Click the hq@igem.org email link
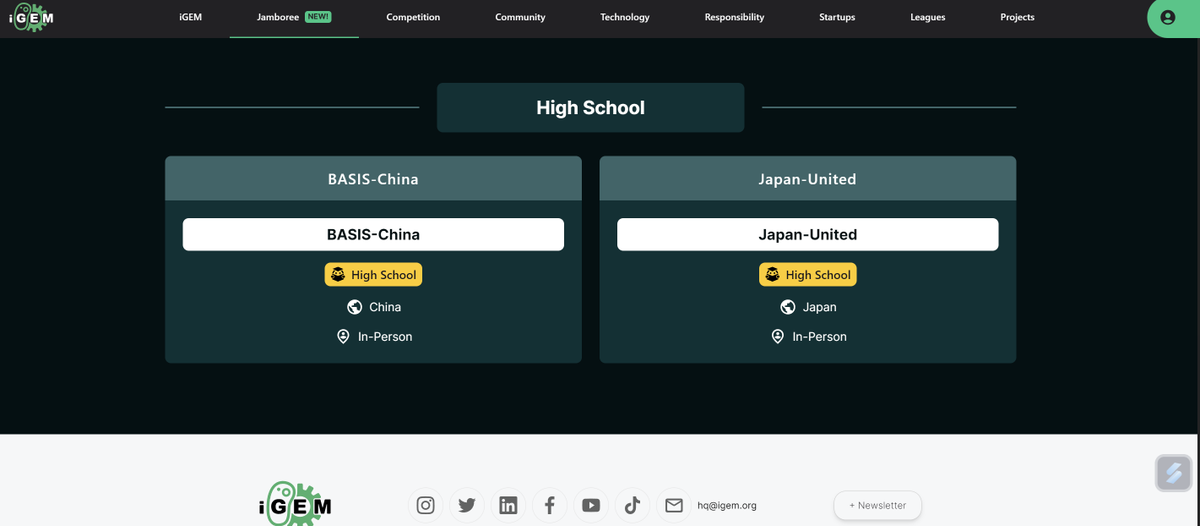The height and width of the screenshot is (526, 1200). coord(727,505)
